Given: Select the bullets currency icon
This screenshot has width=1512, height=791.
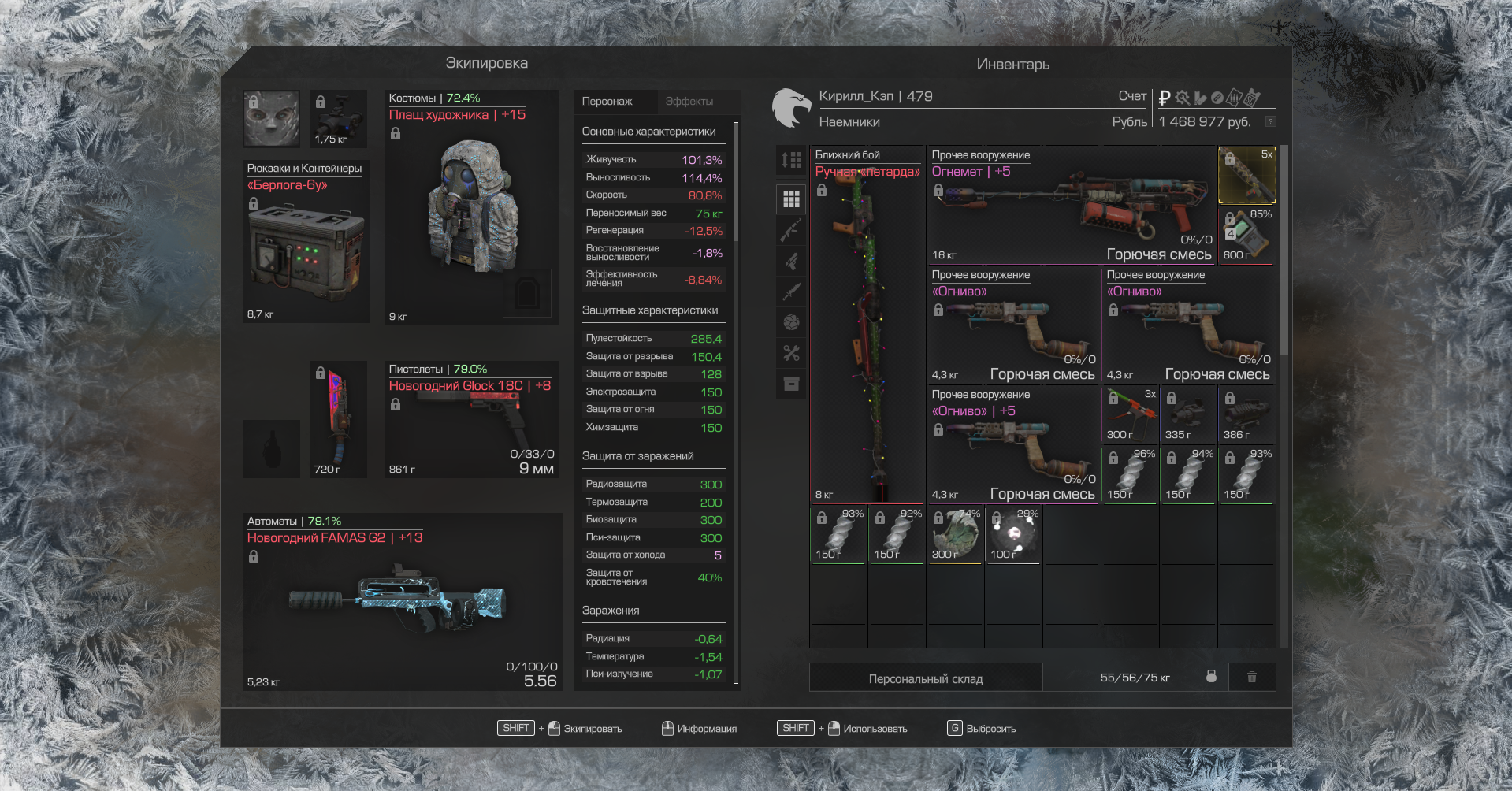Looking at the screenshot, I should click(x=1200, y=98).
